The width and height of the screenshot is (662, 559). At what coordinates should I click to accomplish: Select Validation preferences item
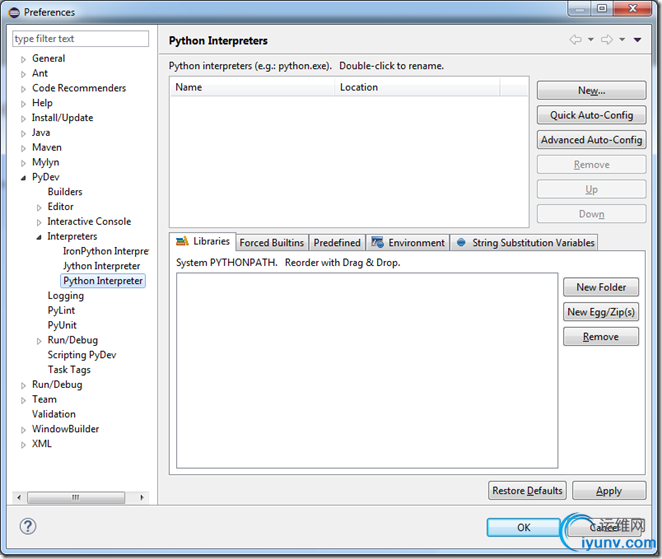(x=54, y=414)
